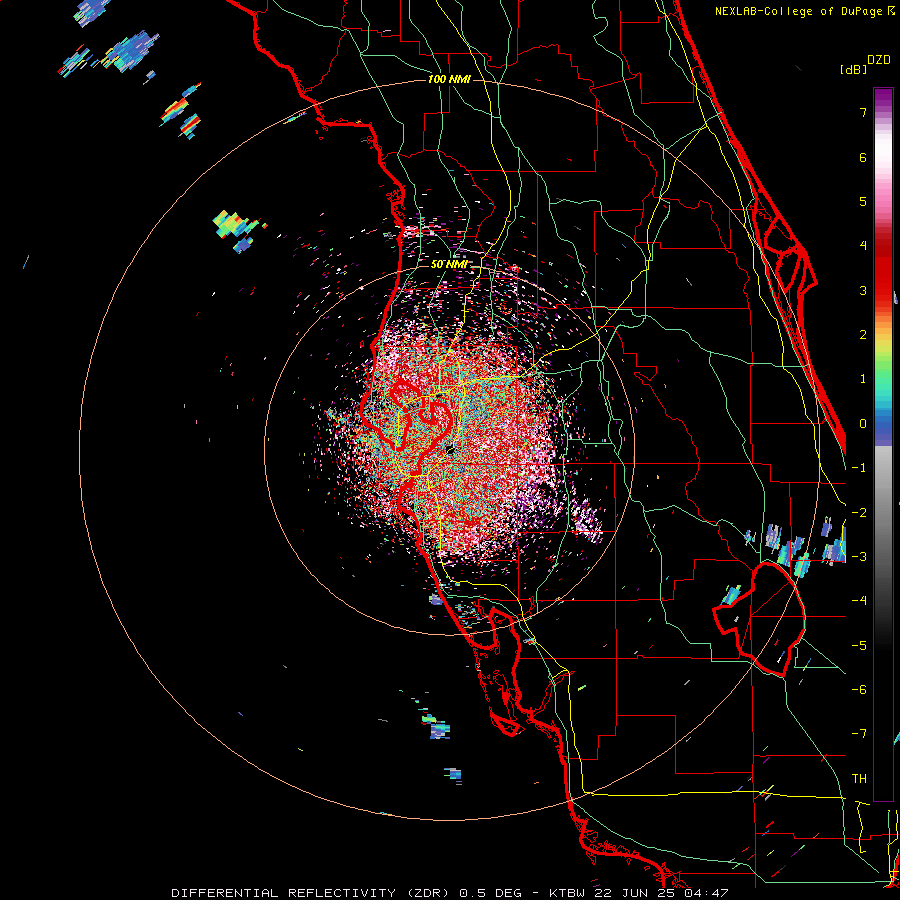This screenshot has width=900, height=900.
Task: Click the 5 dB mark on color scale
Action: 863,201
